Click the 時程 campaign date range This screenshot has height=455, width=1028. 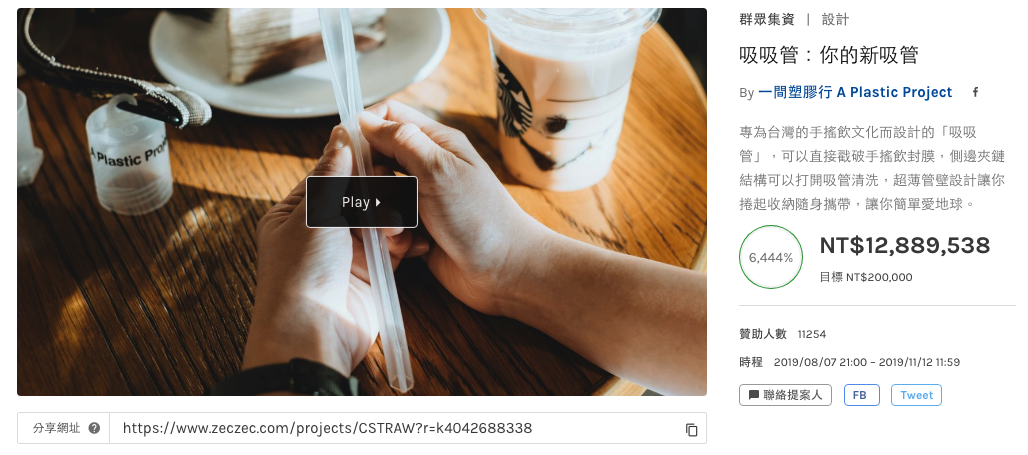(x=849, y=362)
